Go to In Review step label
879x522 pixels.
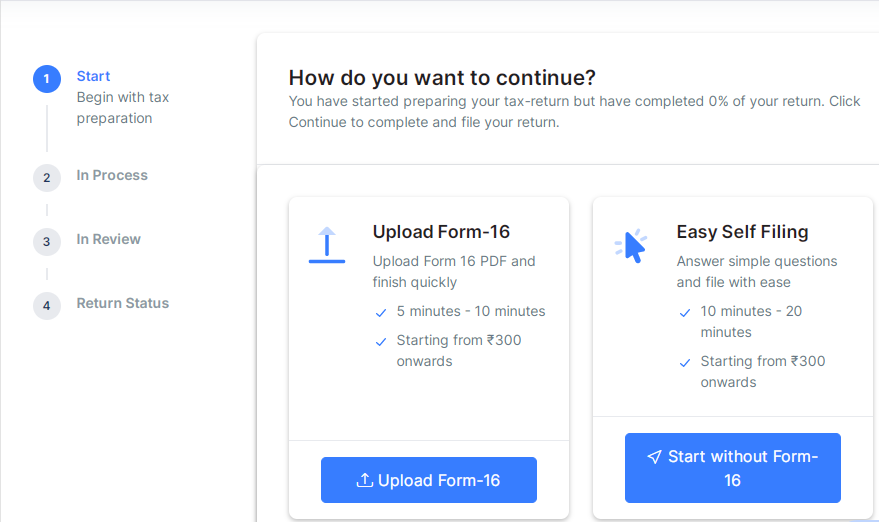[109, 239]
